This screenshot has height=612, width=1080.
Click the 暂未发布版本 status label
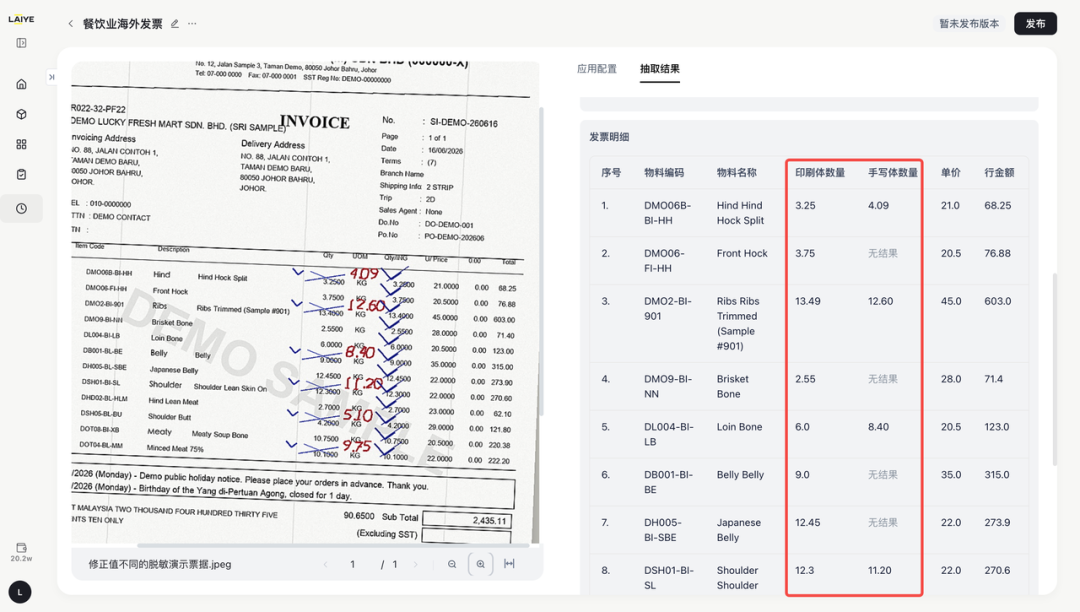click(x=969, y=23)
